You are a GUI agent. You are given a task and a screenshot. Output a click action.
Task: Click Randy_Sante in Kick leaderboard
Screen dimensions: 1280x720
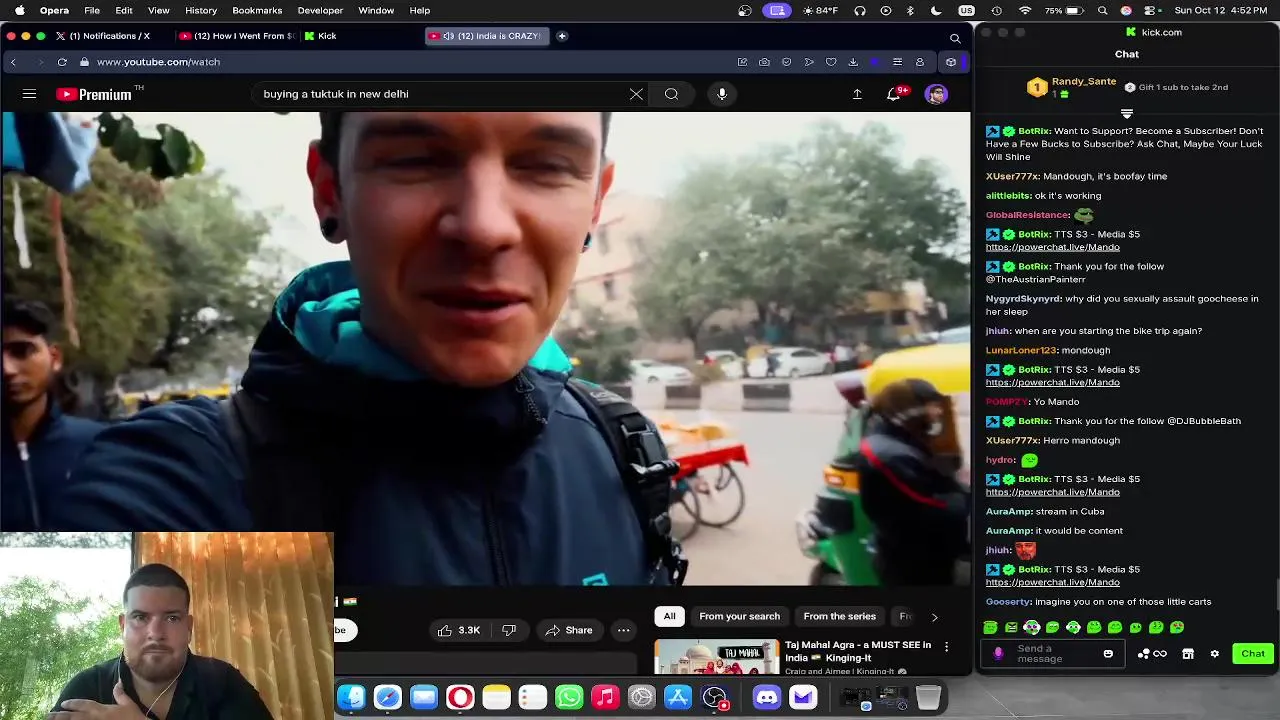[x=1084, y=82]
